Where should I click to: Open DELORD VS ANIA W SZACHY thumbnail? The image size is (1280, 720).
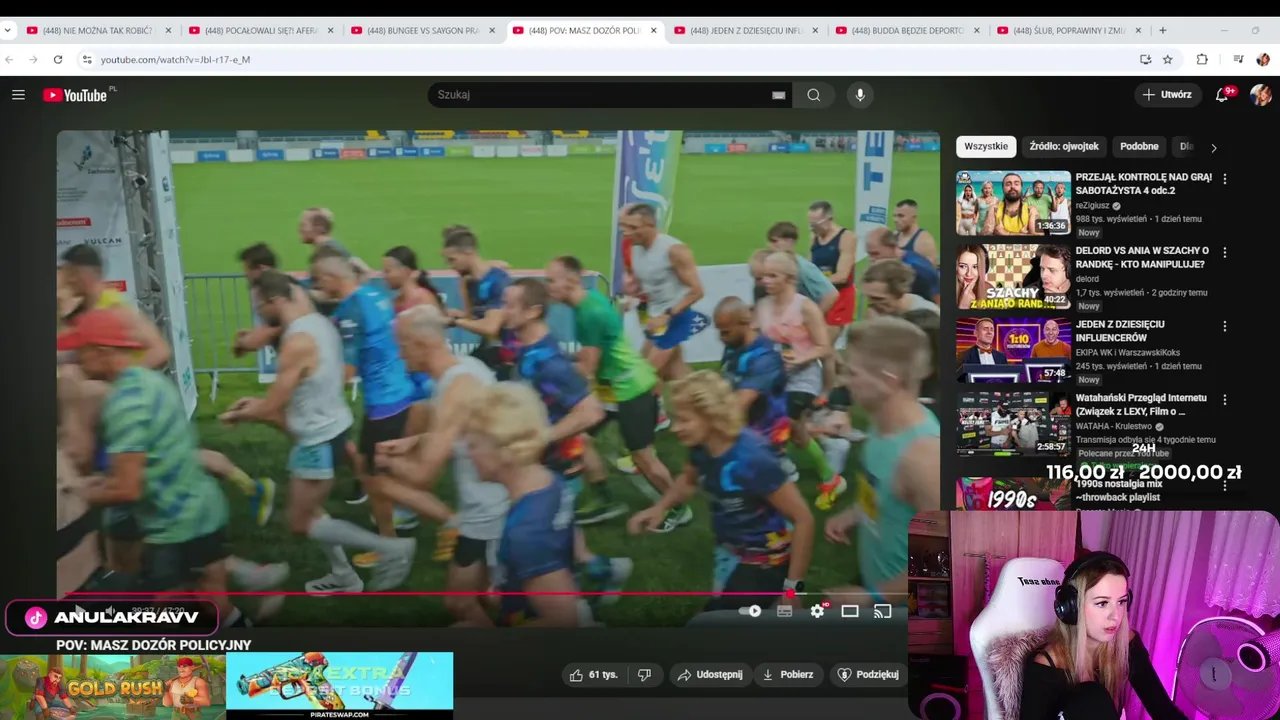(x=1013, y=277)
